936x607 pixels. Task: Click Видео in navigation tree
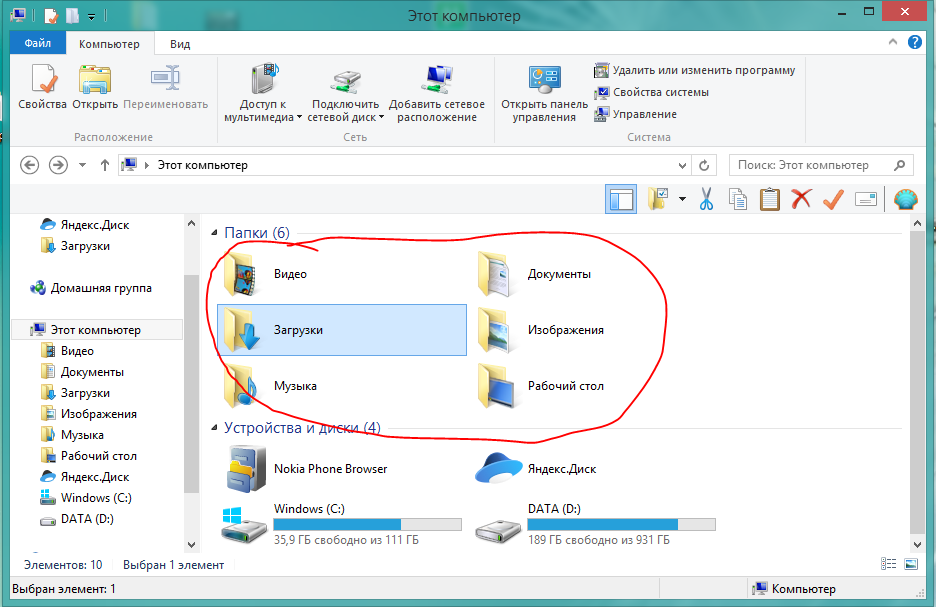click(67, 351)
